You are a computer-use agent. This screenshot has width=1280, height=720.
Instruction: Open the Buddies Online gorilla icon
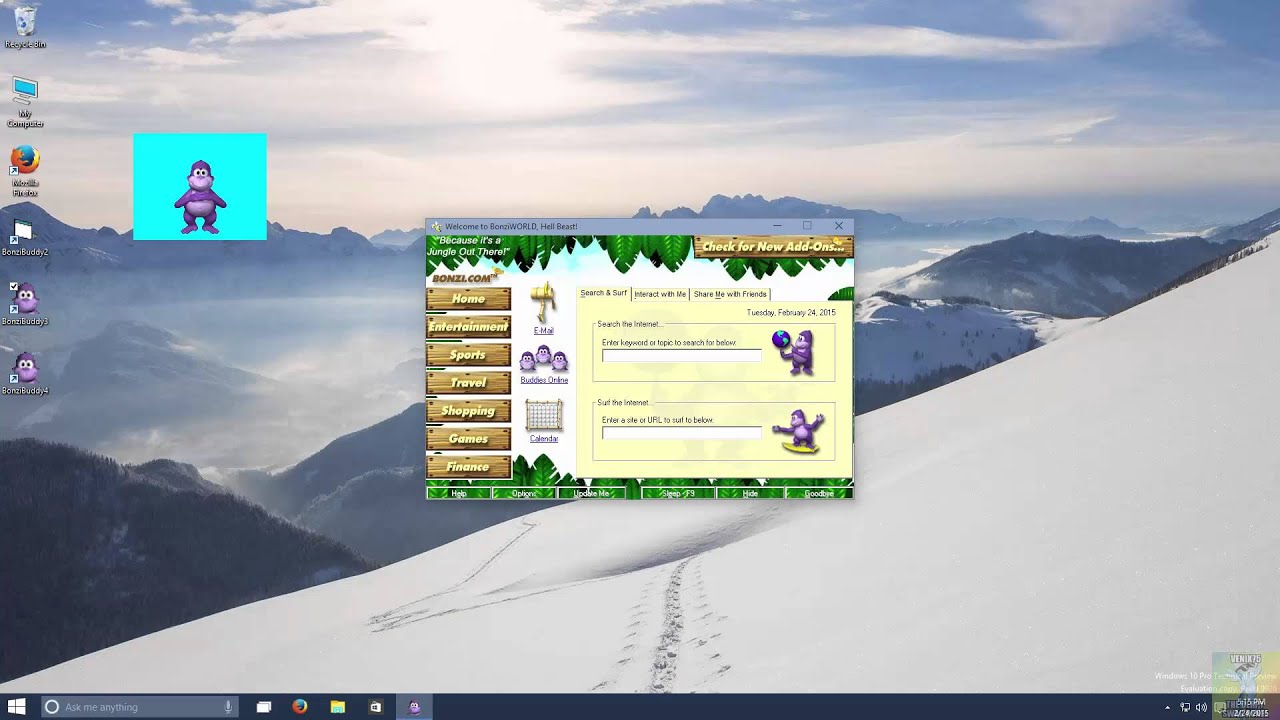pyautogui.click(x=543, y=359)
